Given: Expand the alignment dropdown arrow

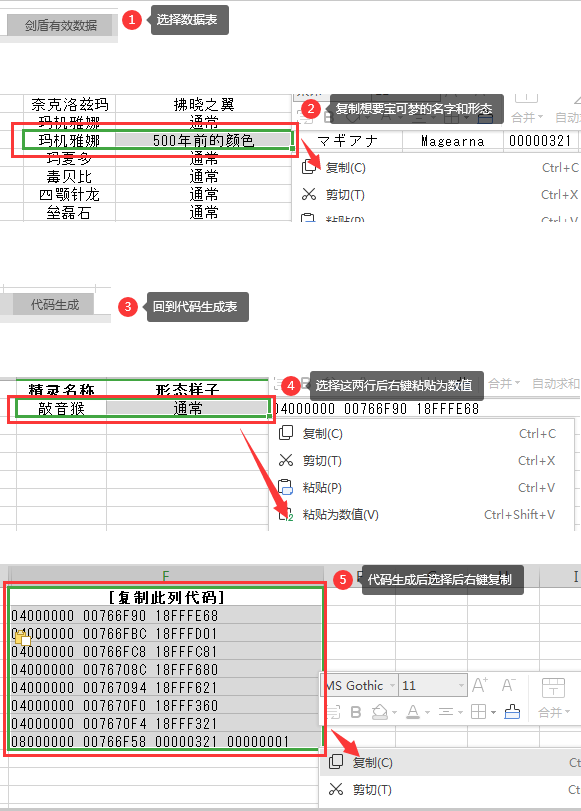Looking at the screenshot, I should [x=460, y=713].
